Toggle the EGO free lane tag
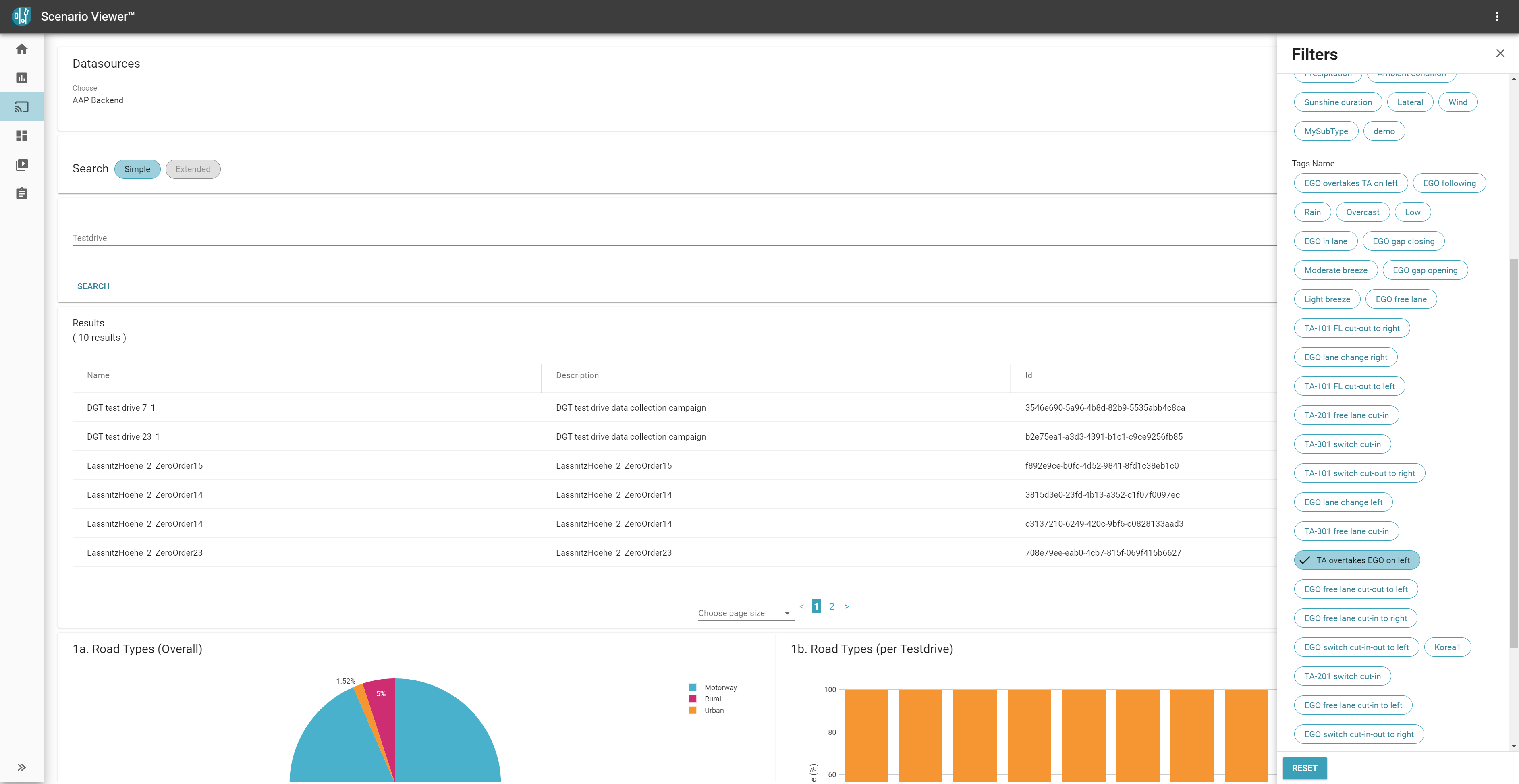1519x784 pixels. coord(1401,299)
